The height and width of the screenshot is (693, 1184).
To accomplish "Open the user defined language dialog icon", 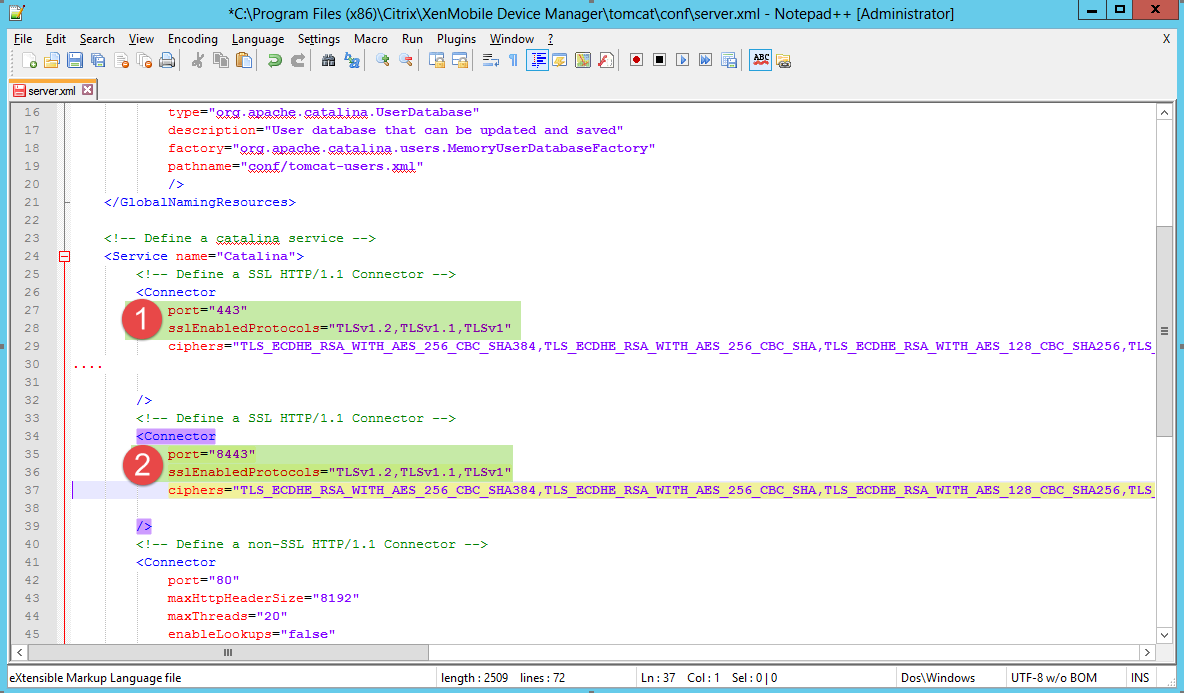I will (560, 60).
